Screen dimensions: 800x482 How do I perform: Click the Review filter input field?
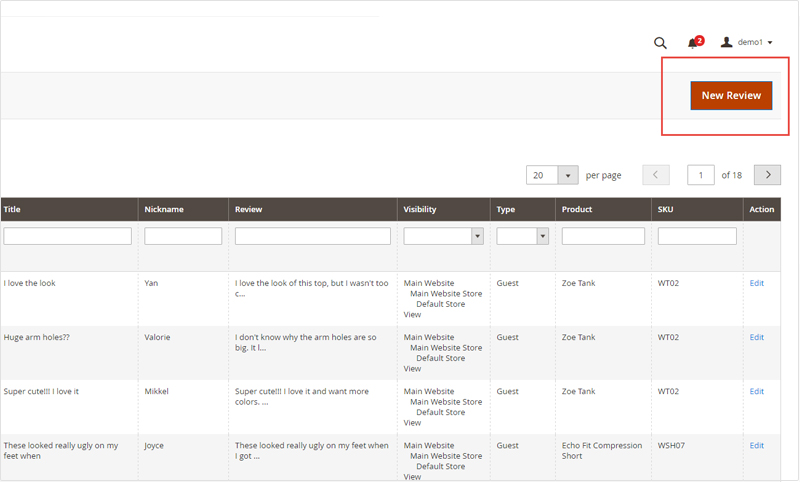[313, 236]
